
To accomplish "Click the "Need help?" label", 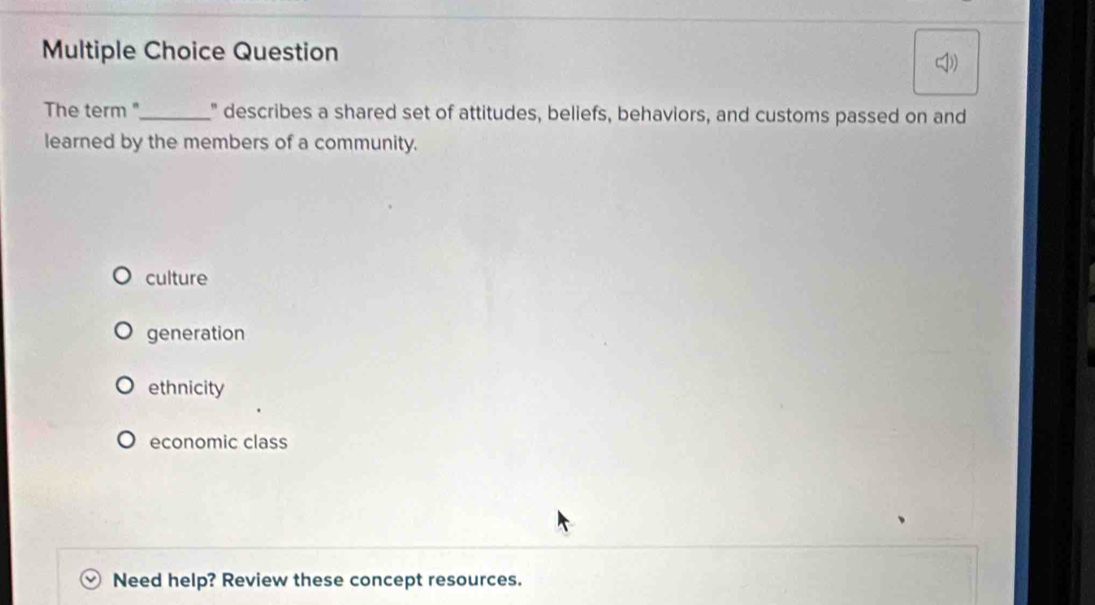I will point(165,580).
